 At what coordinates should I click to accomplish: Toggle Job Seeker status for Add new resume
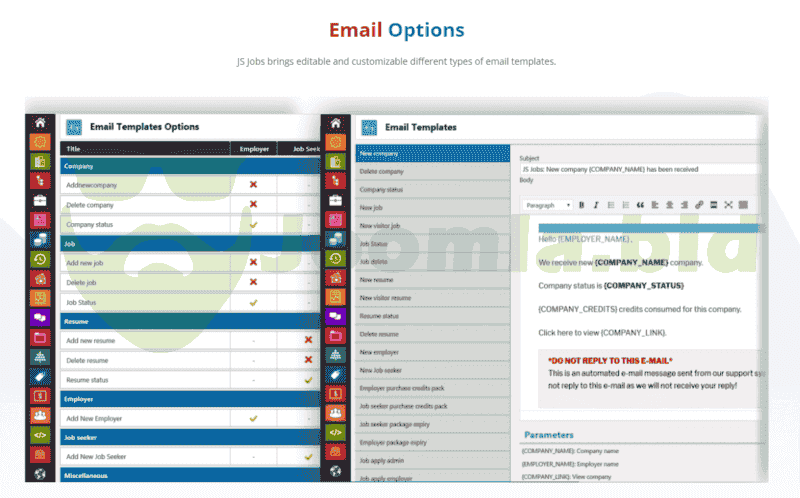coord(308,340)
